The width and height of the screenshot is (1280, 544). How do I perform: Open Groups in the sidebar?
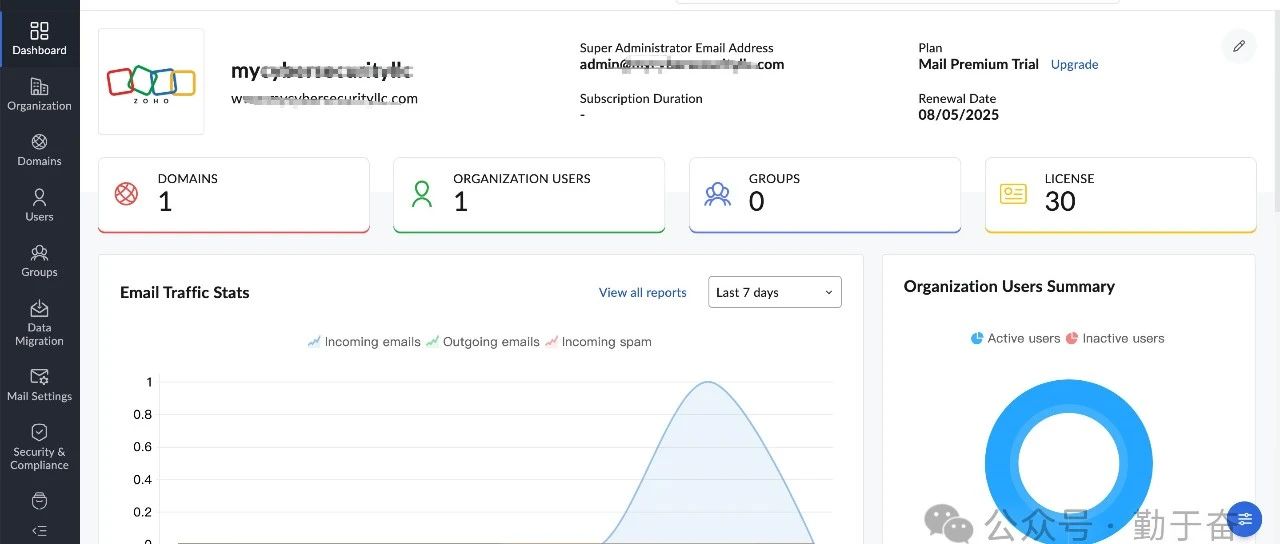(x=40, y=261)
